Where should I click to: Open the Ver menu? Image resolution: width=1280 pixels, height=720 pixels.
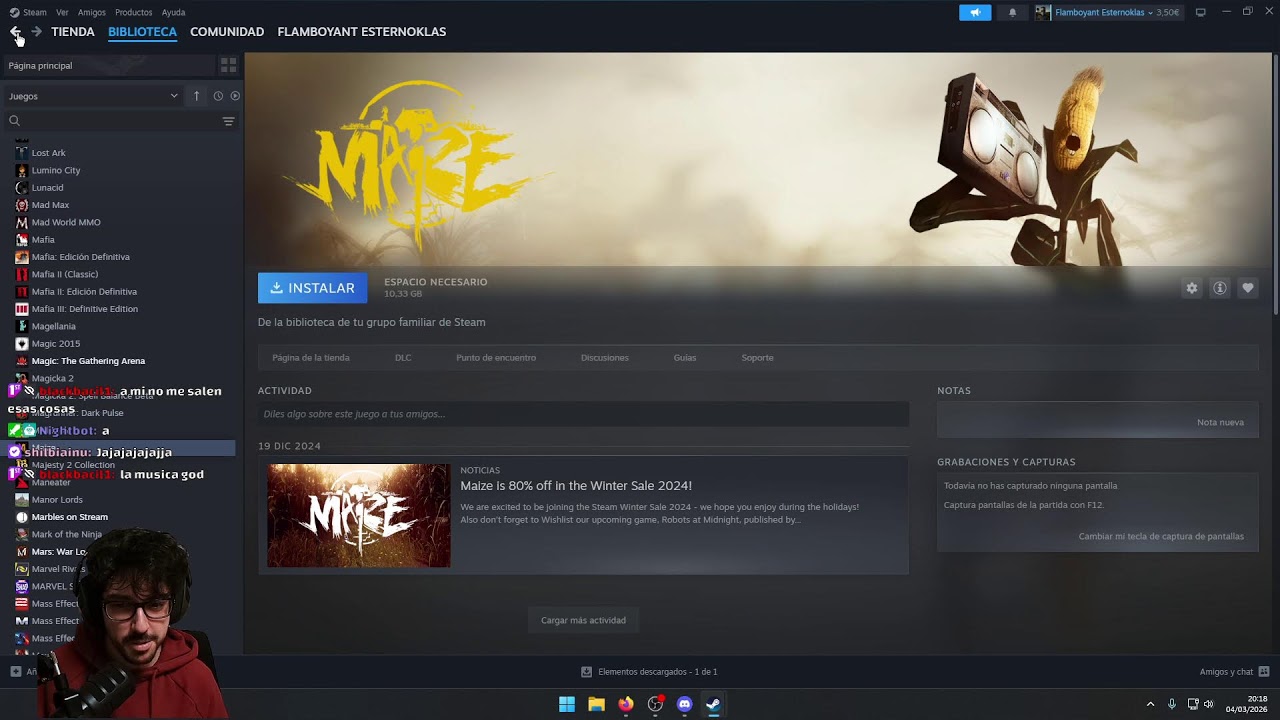(x=62, y=12)
